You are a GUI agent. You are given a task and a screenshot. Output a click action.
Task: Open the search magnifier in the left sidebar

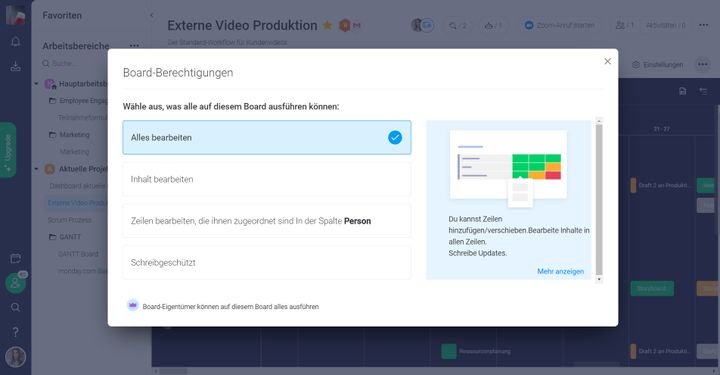click(15, 307)
